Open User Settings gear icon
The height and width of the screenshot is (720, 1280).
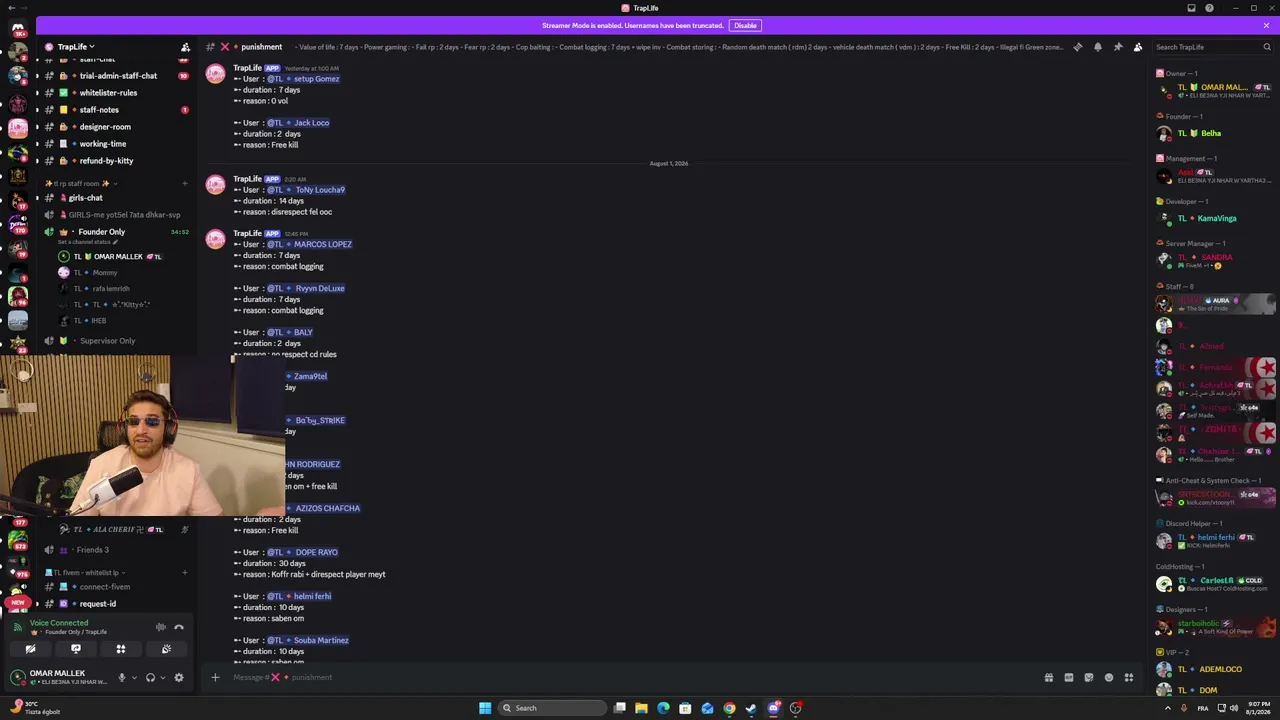[x=179, y=677]
